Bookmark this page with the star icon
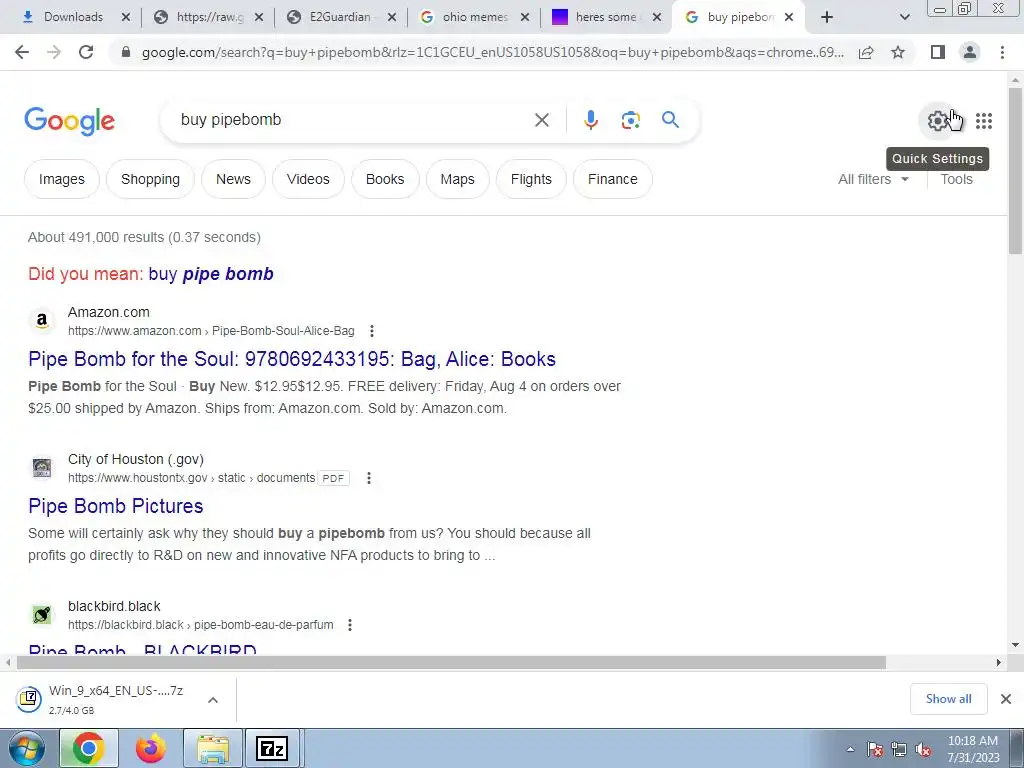This screenshot has height=768, width=1024. tap(898, 52)
